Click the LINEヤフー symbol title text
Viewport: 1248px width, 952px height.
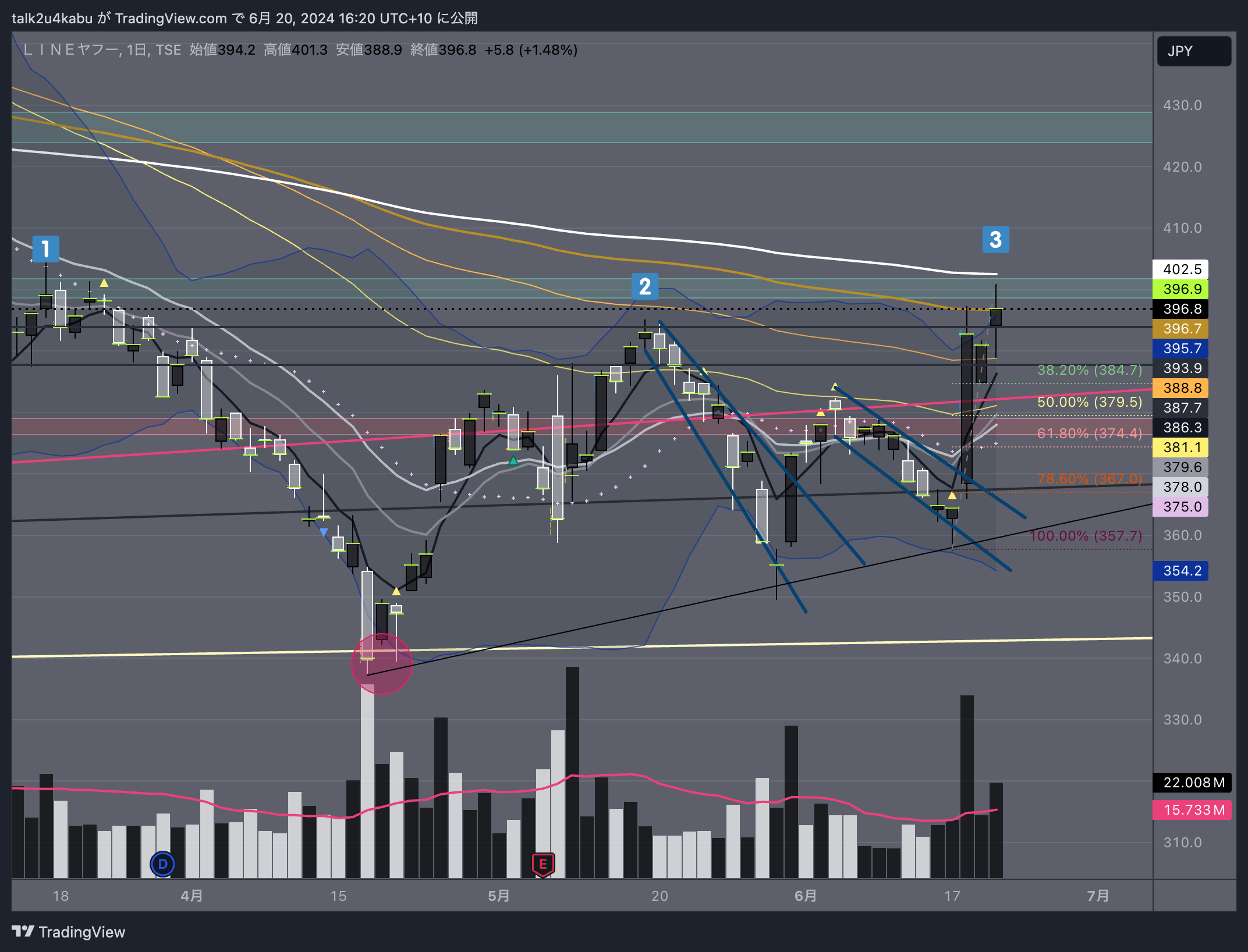point(71,50)
